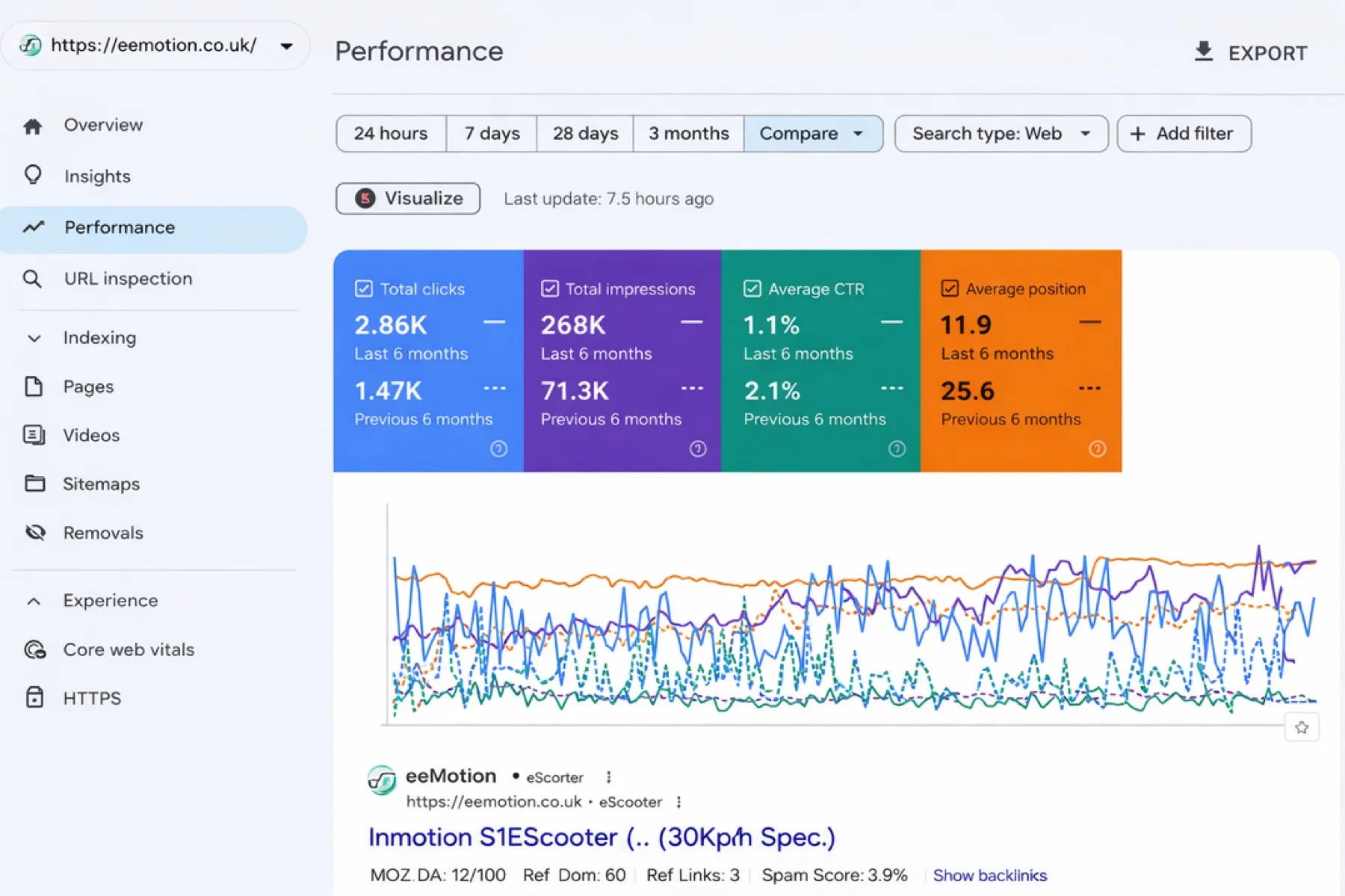Select the 3 months range tab

click(x=688, y=134)
